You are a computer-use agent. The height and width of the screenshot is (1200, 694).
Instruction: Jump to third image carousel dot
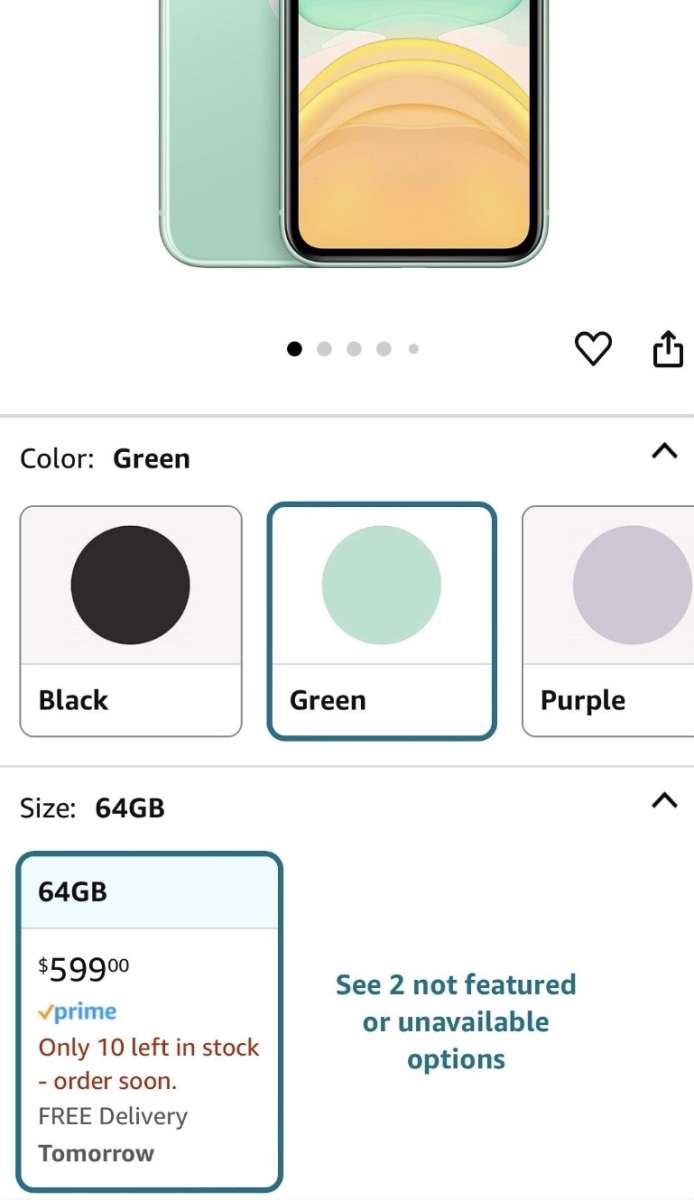[354, 349]
